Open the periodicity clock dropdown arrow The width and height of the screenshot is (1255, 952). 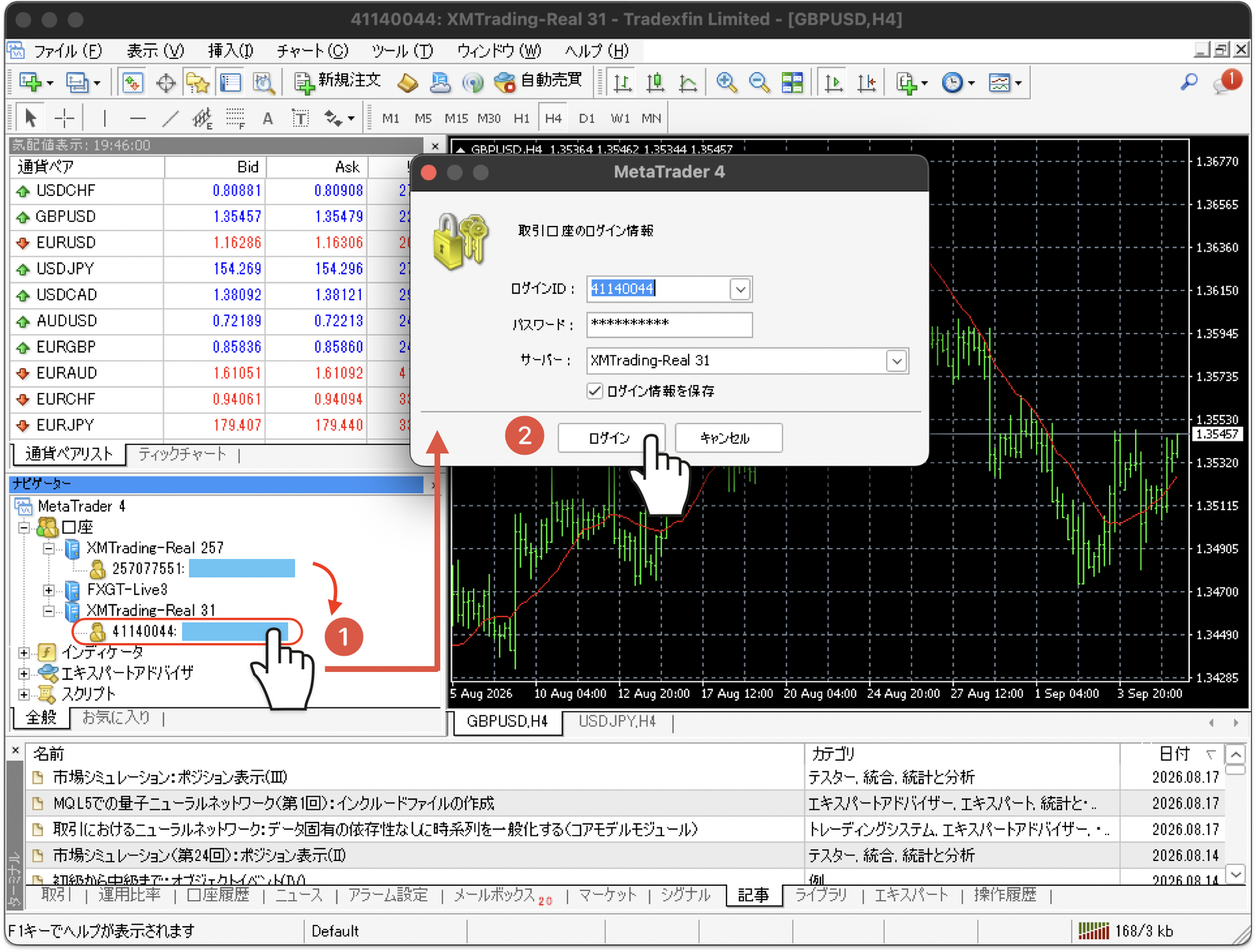click(x=971, y=83)
